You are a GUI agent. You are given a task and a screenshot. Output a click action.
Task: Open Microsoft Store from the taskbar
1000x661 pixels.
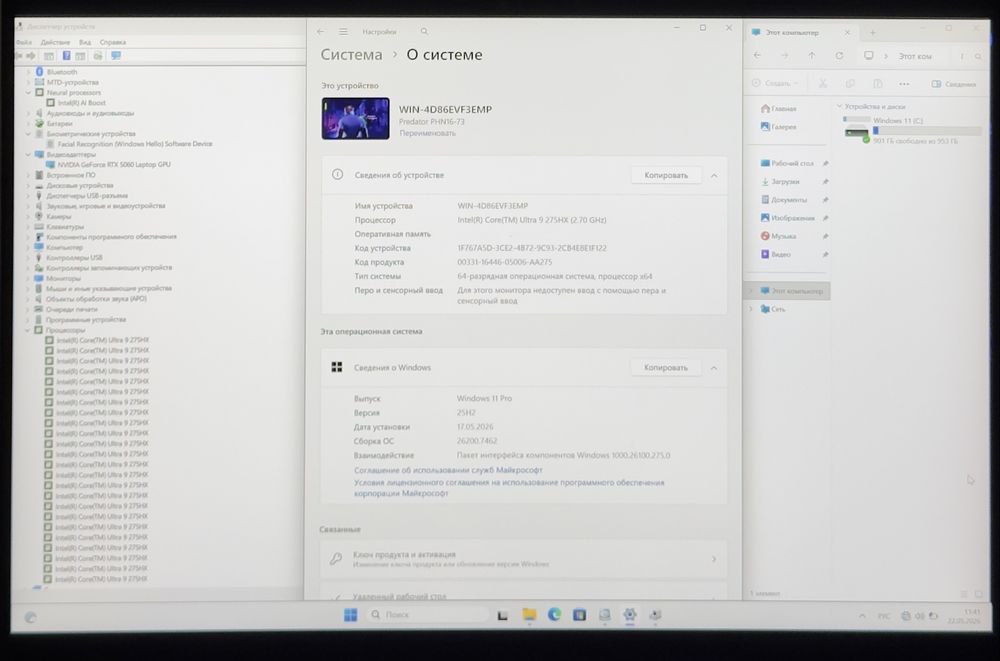click(x=579, y=614)
